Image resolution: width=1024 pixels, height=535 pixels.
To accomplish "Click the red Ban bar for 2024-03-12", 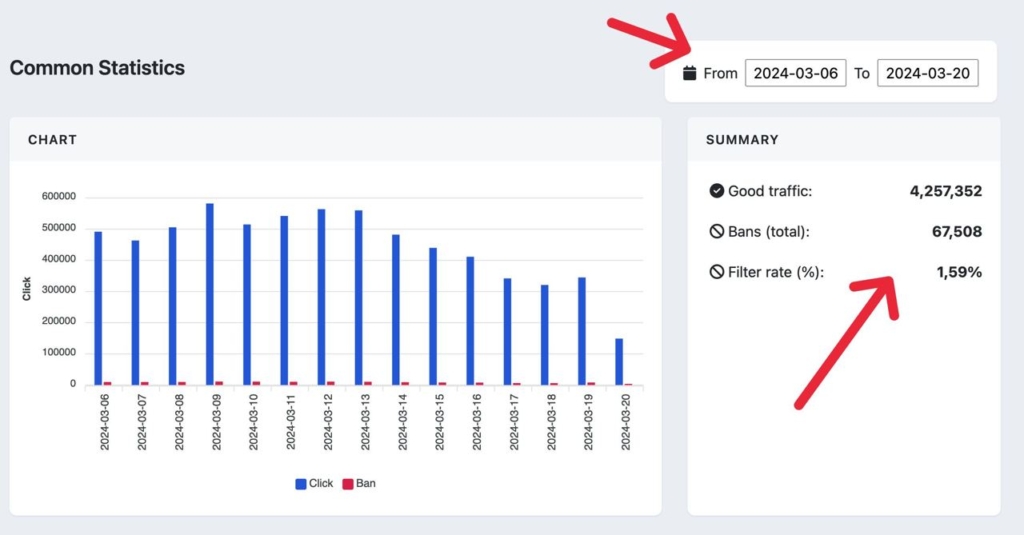I will (x=331, y=382).
